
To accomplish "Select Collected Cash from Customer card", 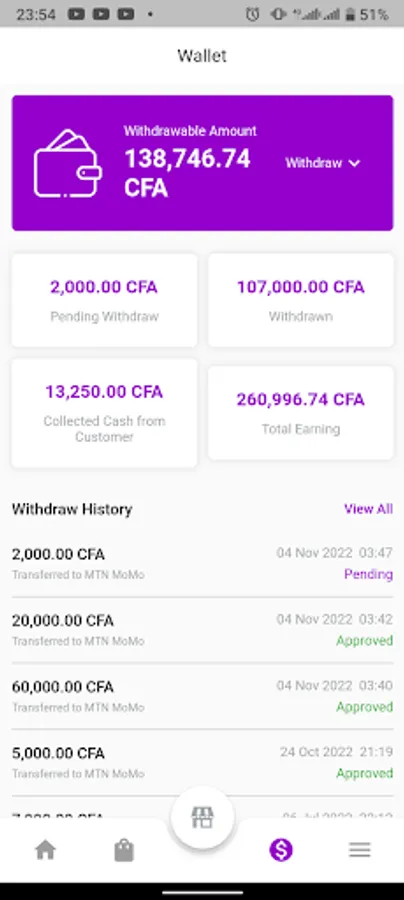I will coord(104,413).
